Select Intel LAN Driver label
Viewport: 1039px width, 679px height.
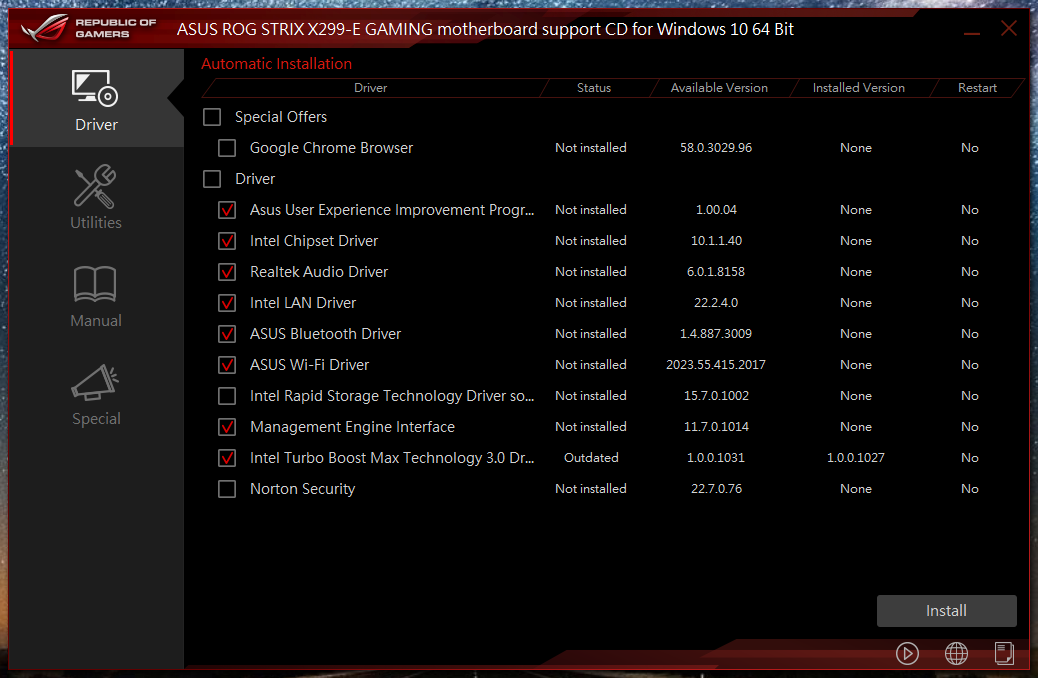pyautogui.click(x=303, y=303)
